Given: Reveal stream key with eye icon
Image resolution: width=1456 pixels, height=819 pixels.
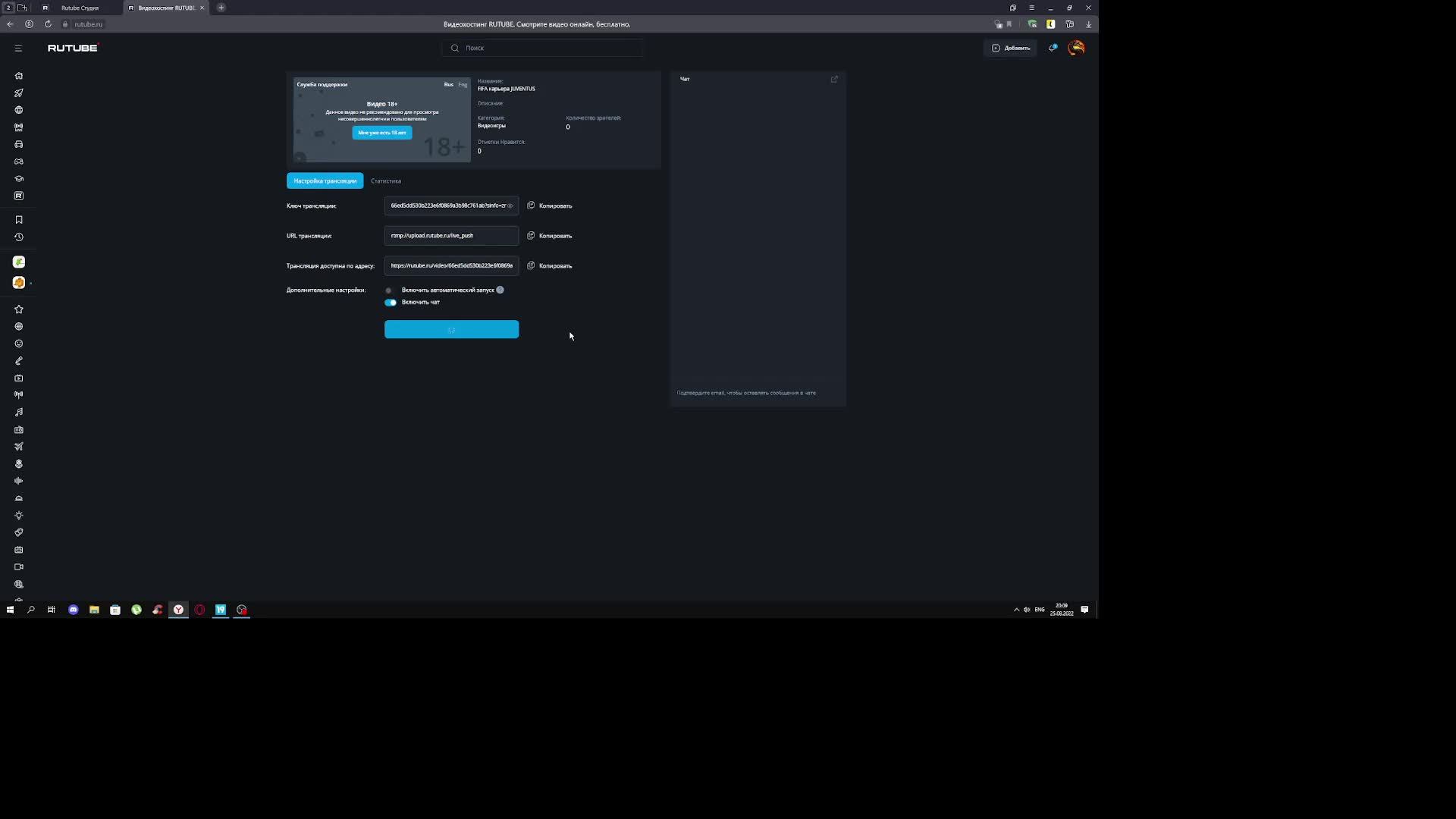Looking at the screenshot, I should coord(510,206).
